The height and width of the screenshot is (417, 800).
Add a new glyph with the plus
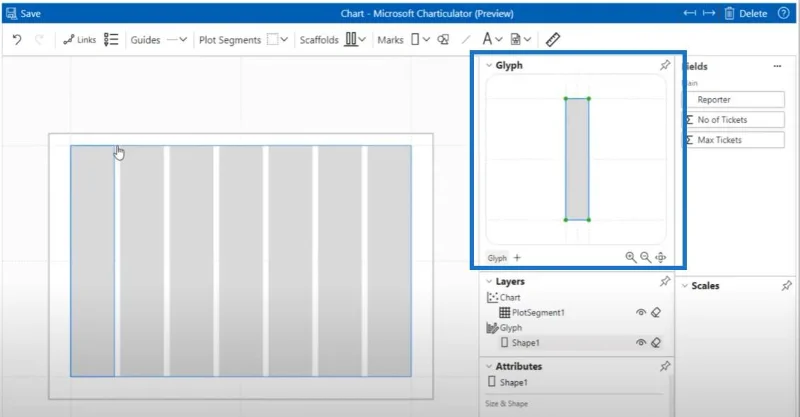517,258
